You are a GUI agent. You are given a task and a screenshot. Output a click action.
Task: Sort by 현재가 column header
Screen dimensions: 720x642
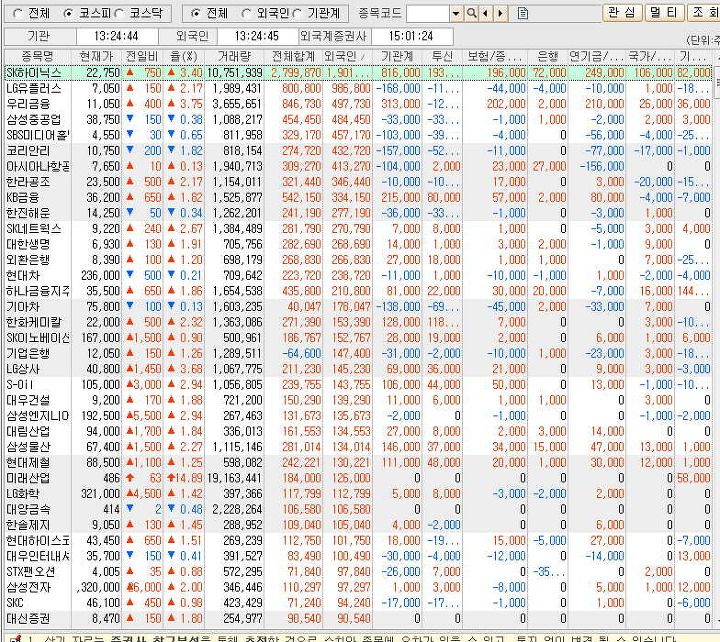tap(96, 56)
